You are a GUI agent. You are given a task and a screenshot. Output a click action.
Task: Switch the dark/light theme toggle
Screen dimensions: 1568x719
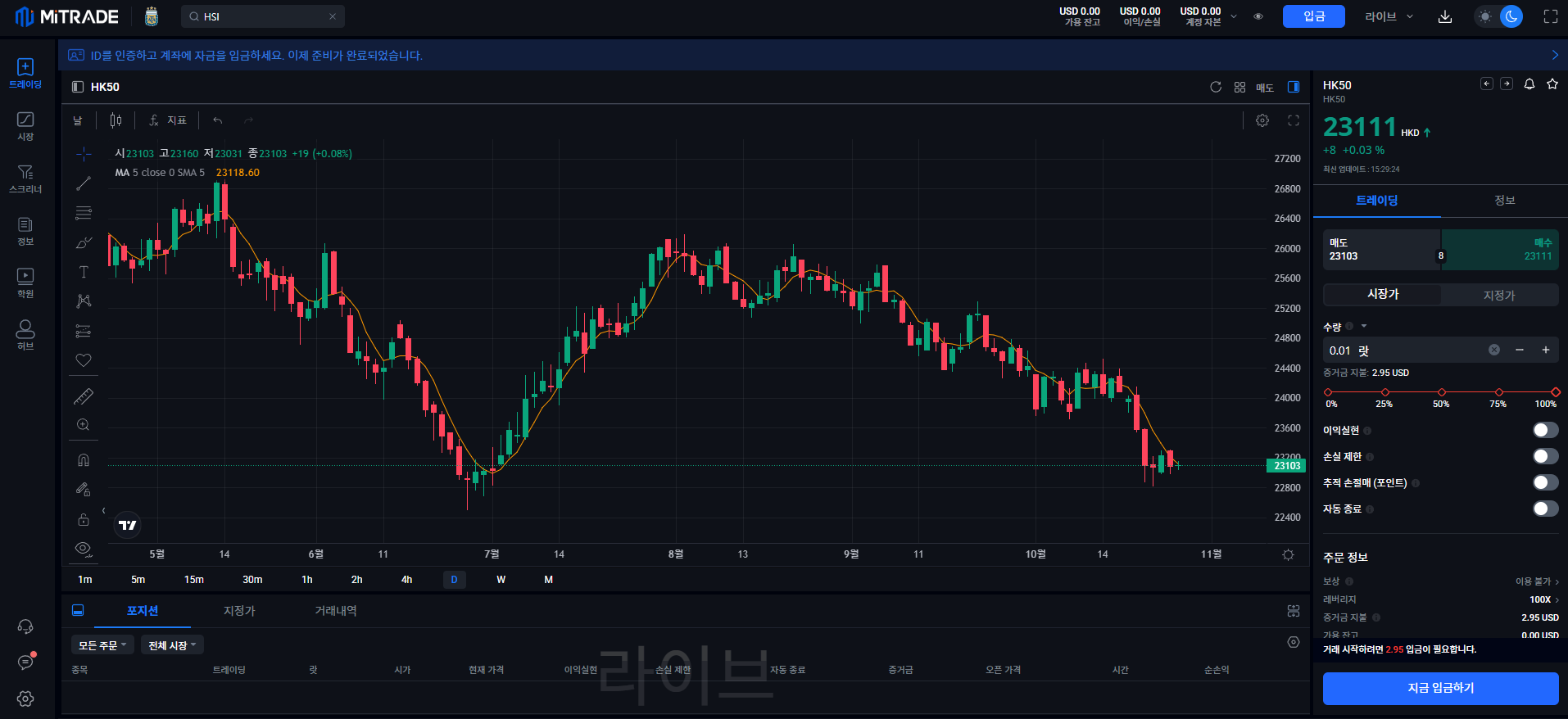1498,16
